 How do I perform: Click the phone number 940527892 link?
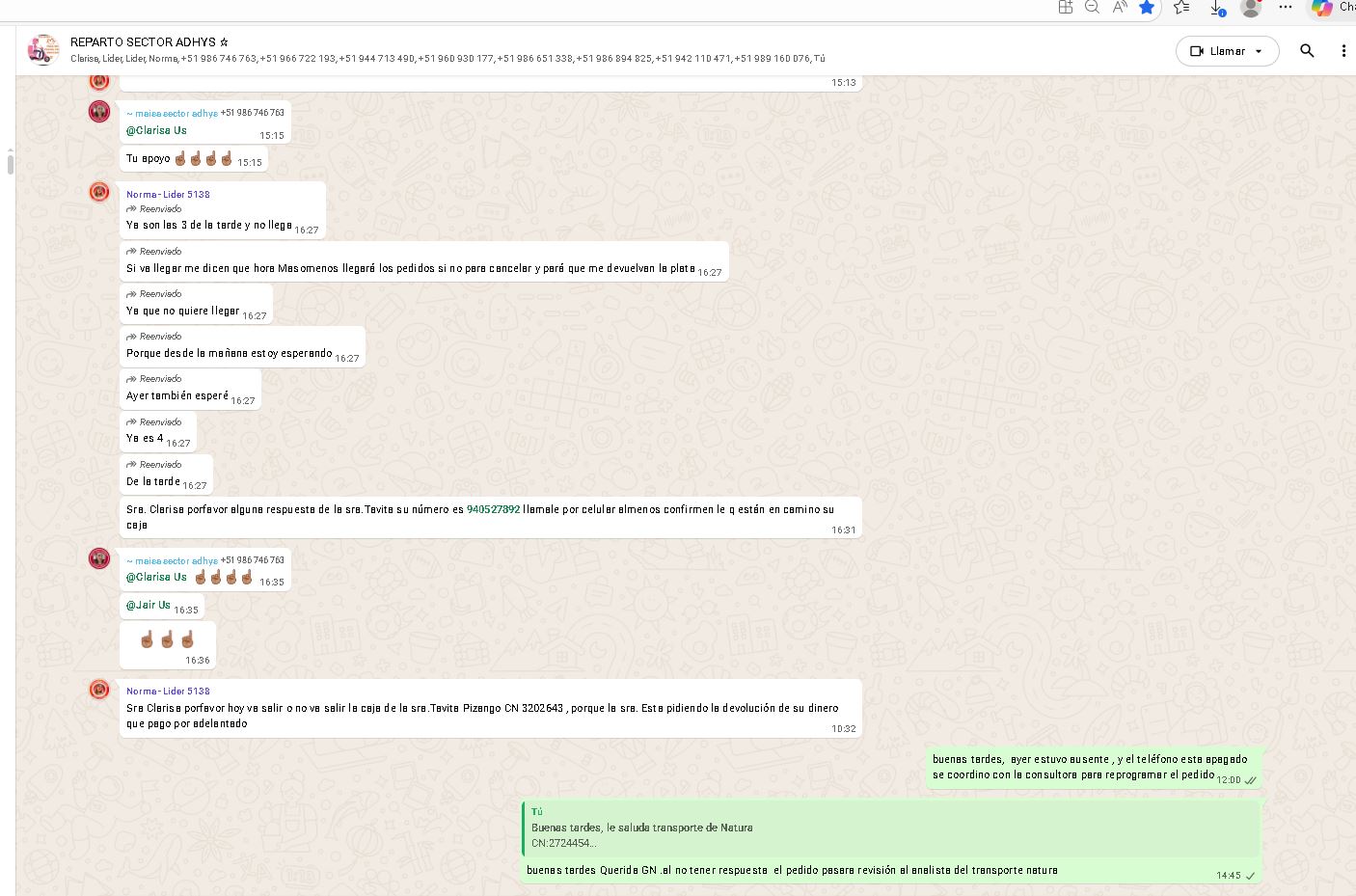[x=493, y=509]
